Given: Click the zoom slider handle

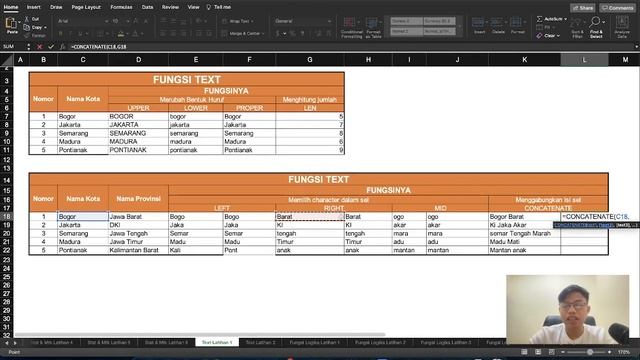Looking at the screenshot, I should [590, 352].
